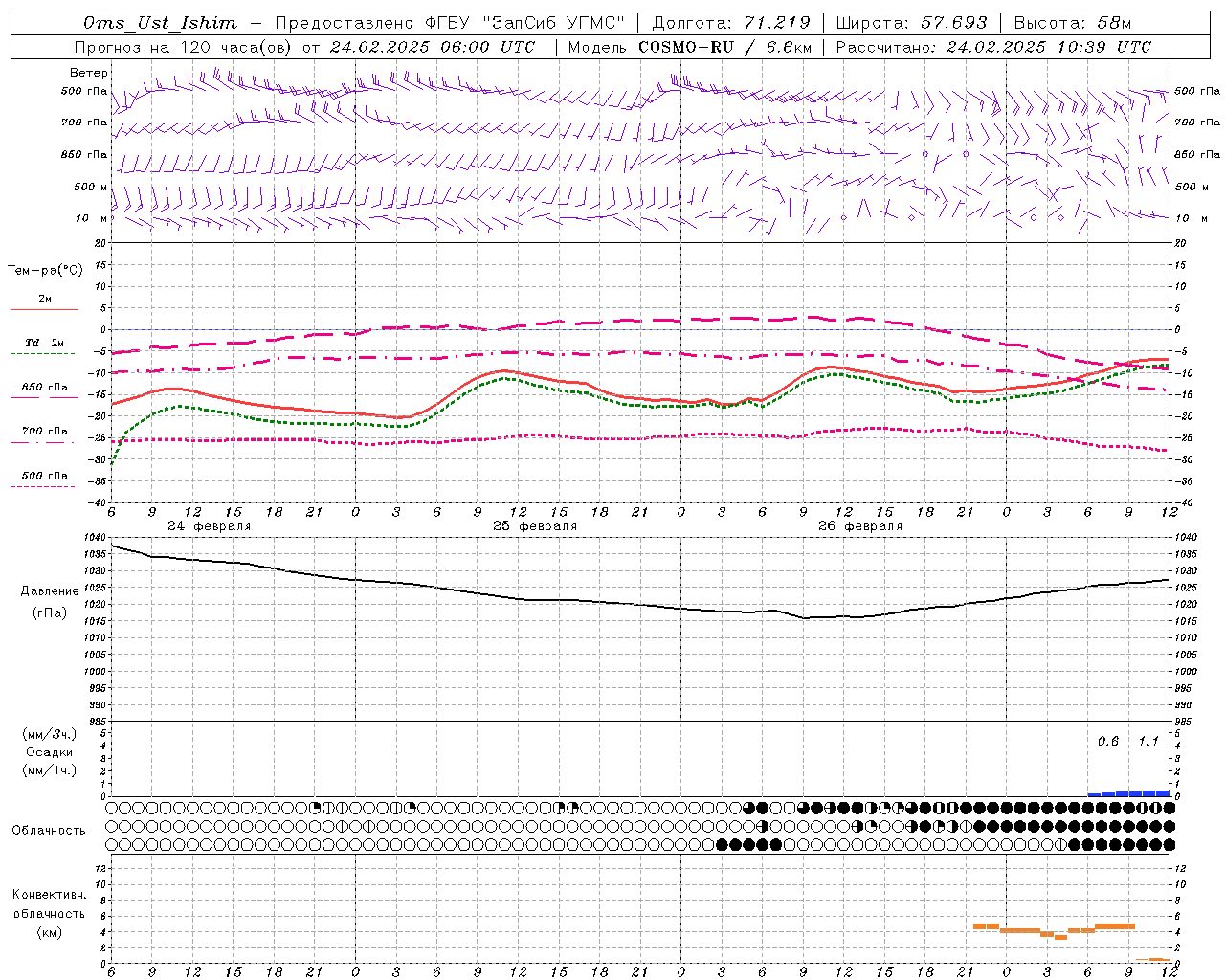Click the orange convective cloud bar

1053,929
